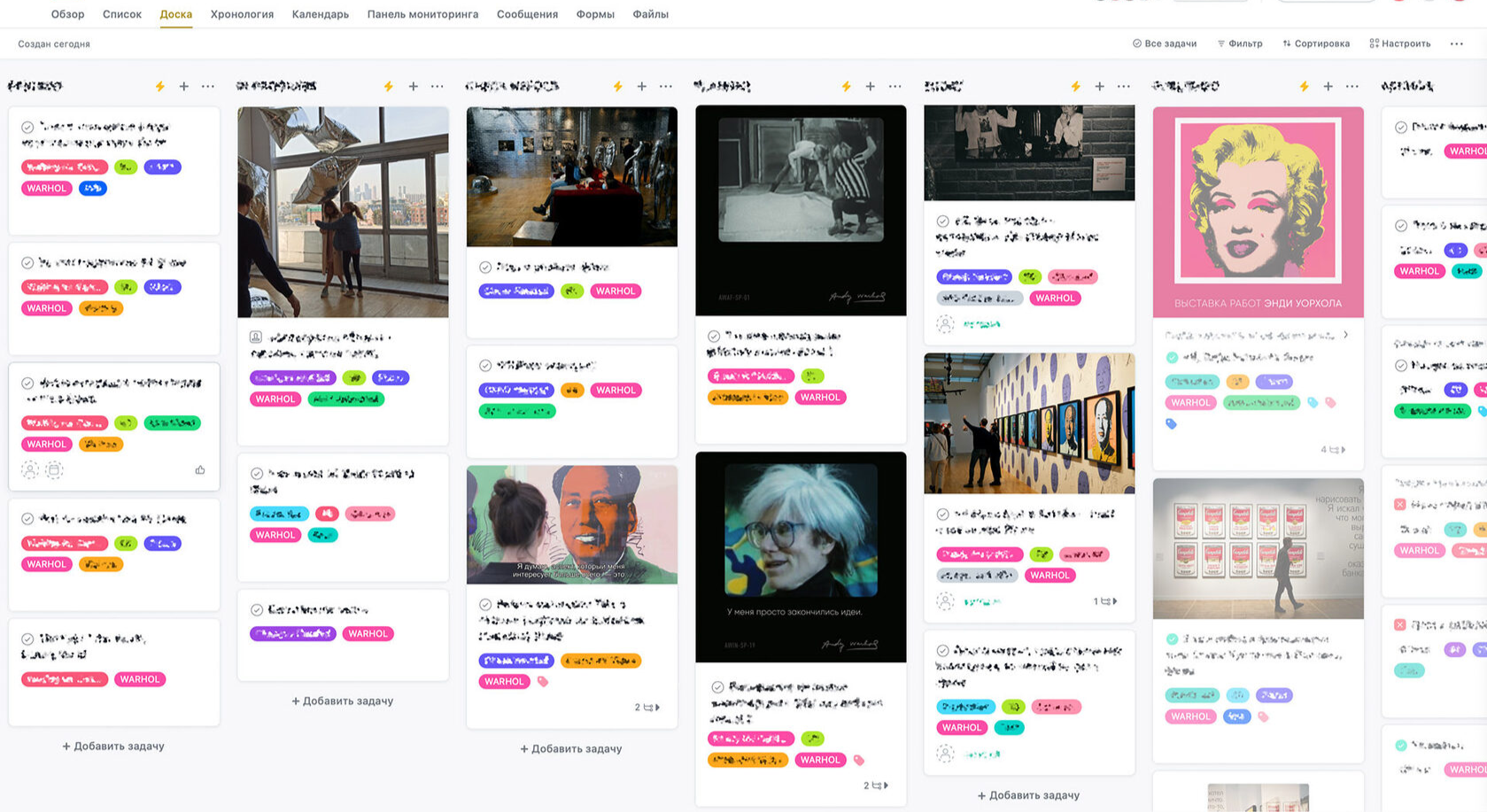The image size is (1487, 812).
Task: Open the Календарь tab
Action: pos(321,14)
